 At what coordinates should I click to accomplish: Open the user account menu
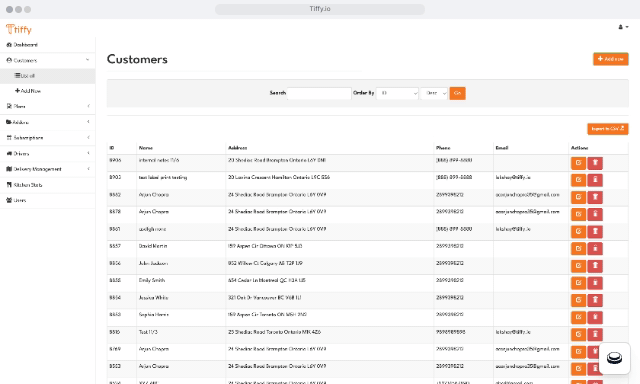[x=623, y=27]
